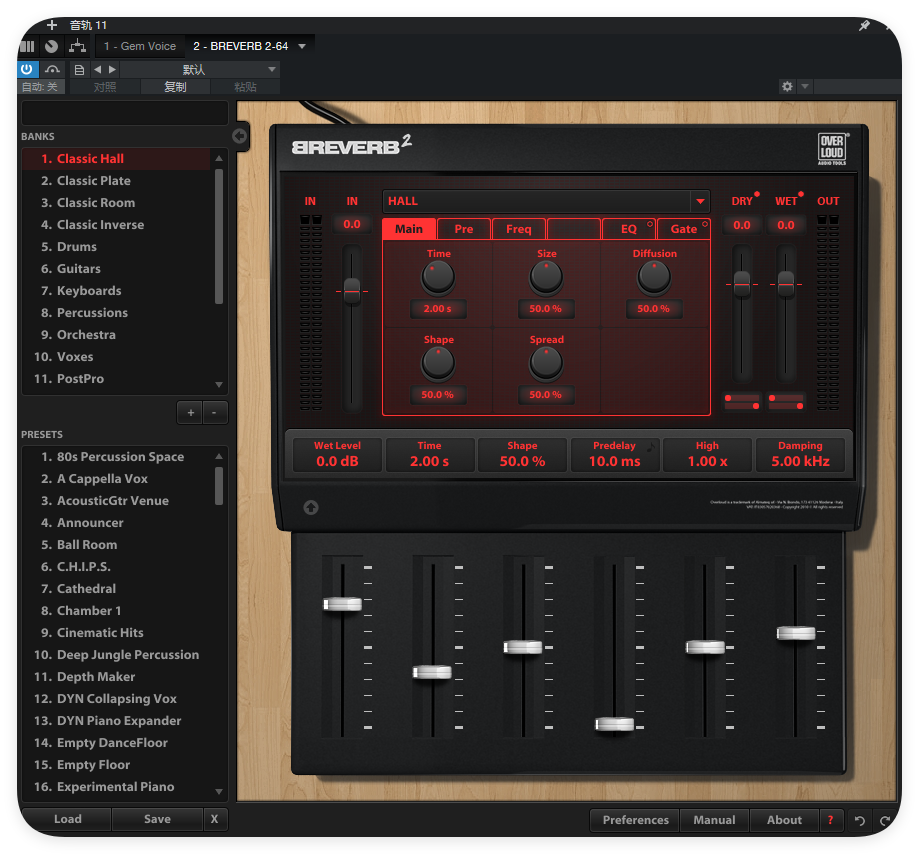This screenshot has width=919, height=854.
Task: Toggle the DRY mute red dot
Action: point(757,194)
